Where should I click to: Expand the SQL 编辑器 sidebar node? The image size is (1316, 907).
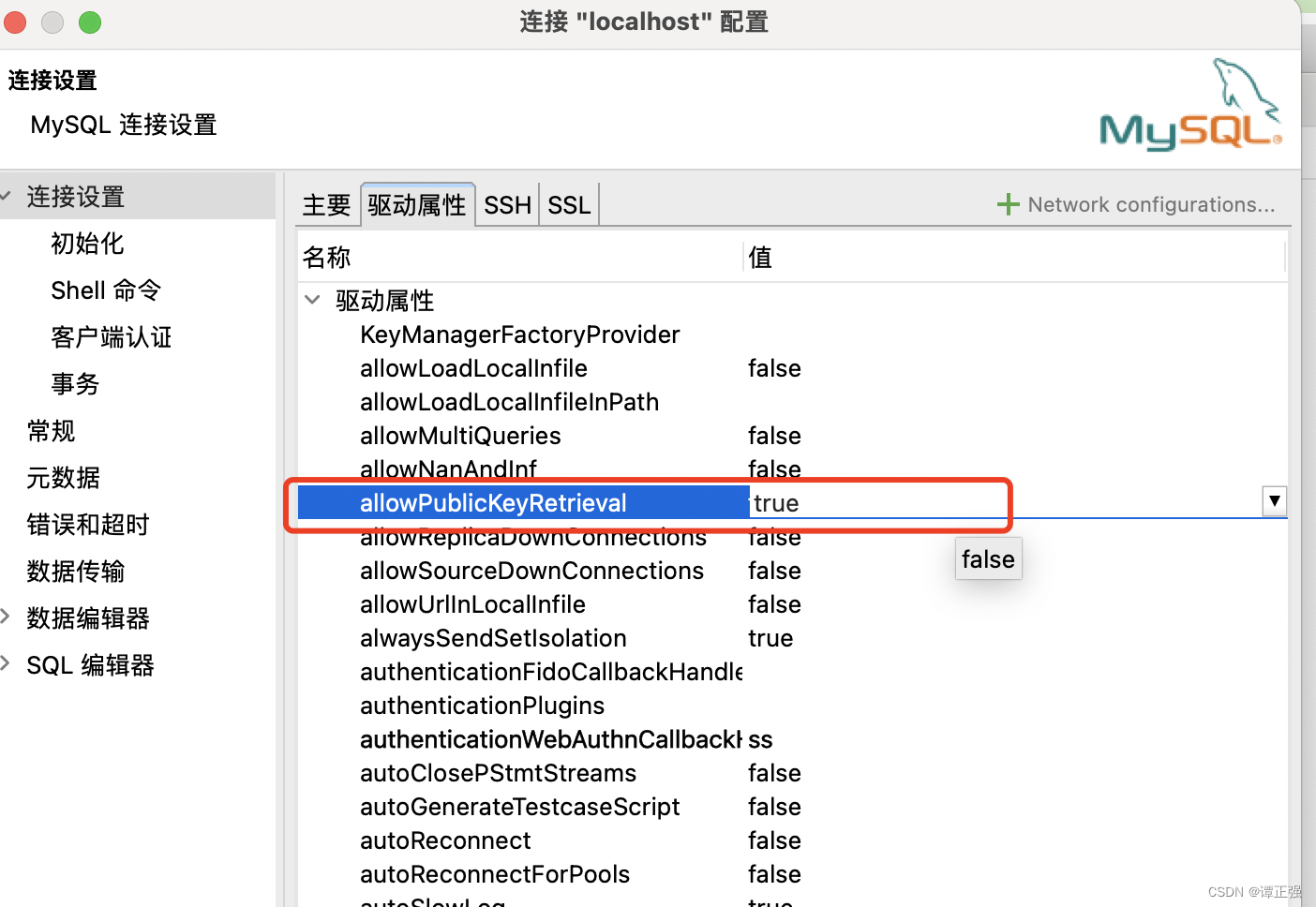coord(6,663)
